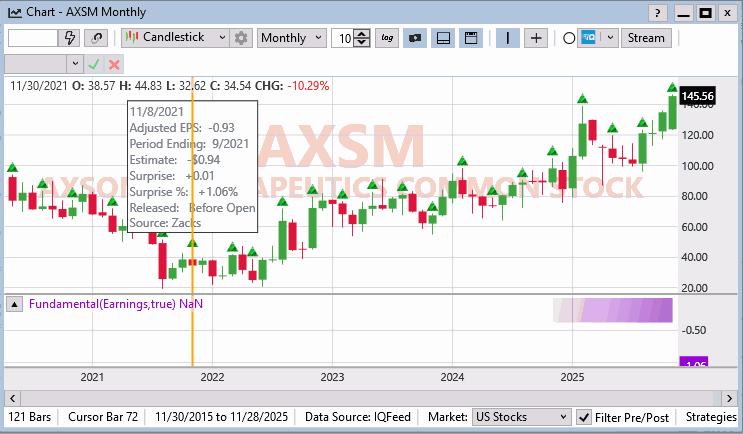Click the red X cancel button
The image size is (743, 434).
click(x=114, y=64)
